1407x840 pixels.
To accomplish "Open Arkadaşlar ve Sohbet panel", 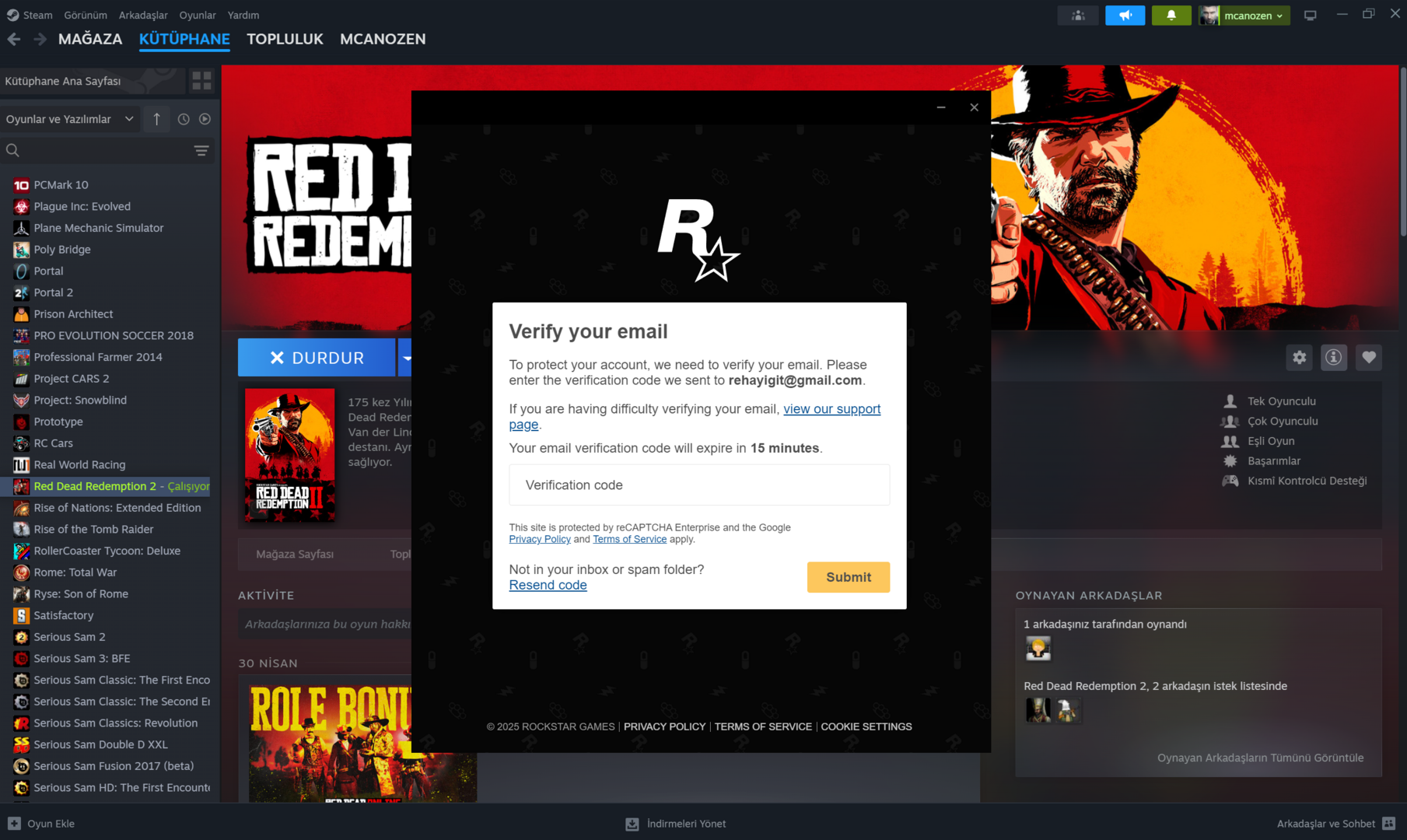I will (1335, 824).
